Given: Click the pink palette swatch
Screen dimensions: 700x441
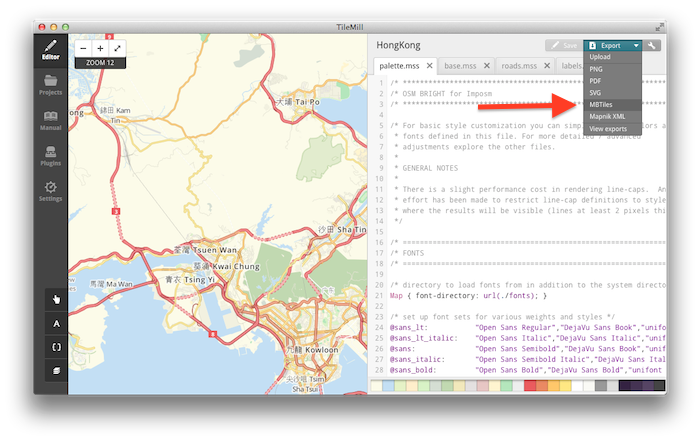Looking at the screenshot, I should coord(483,386).
